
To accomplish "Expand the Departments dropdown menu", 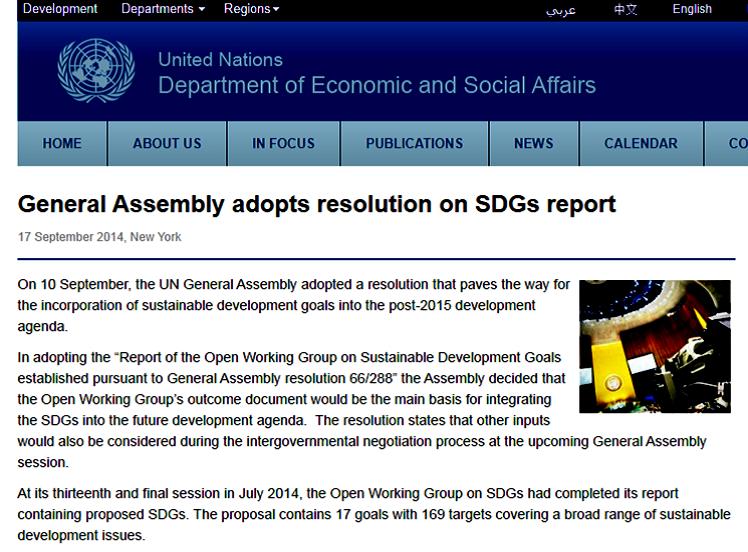I will (163, 9).
